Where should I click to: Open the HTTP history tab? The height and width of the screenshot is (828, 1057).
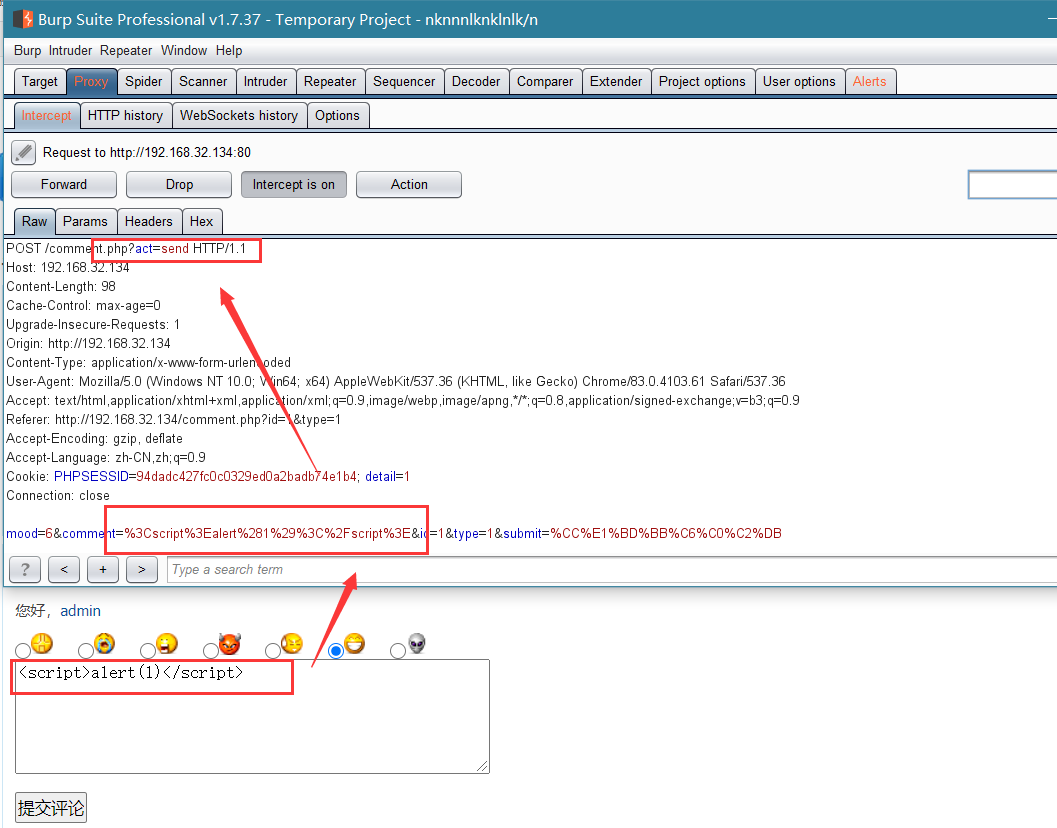pos(125,115)
